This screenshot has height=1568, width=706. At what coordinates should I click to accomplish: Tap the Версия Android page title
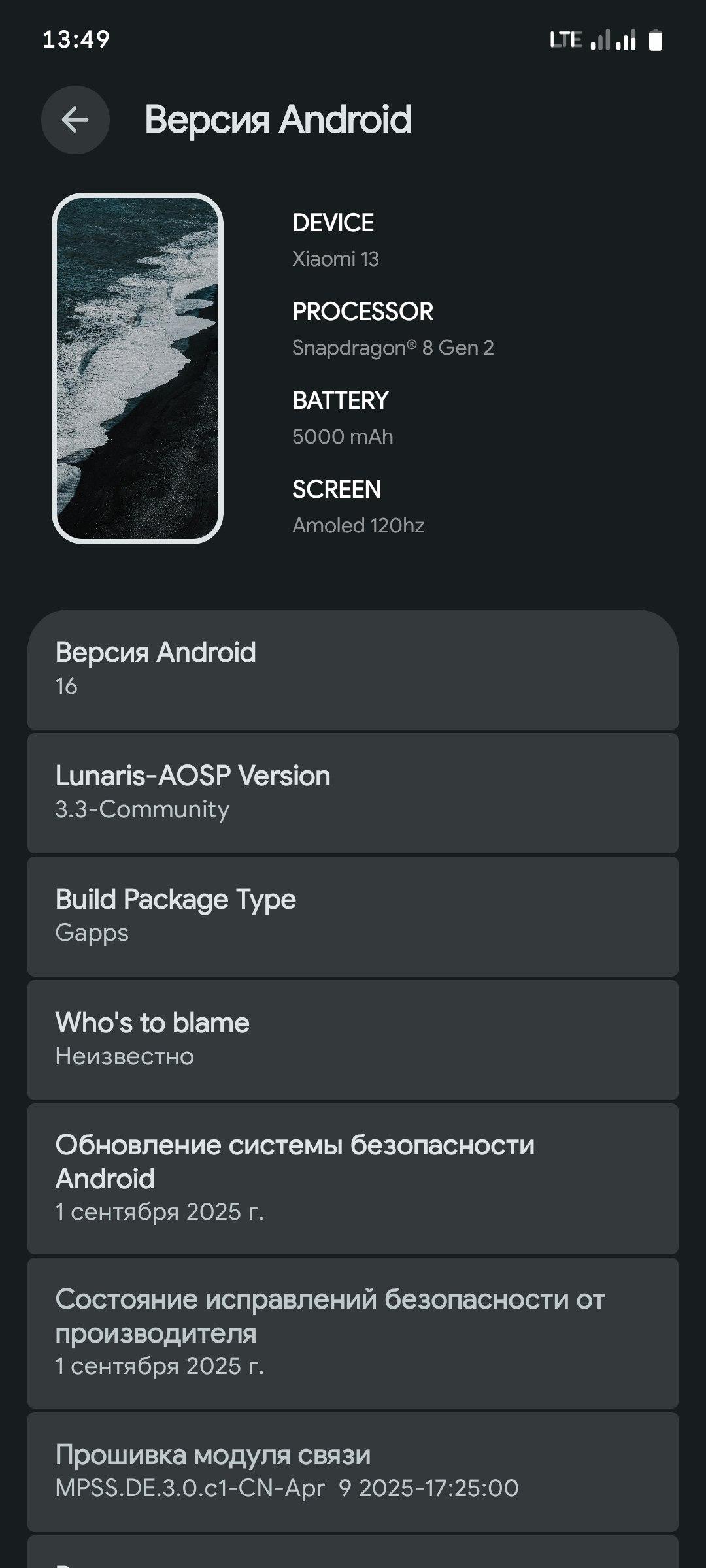(278, 120)
